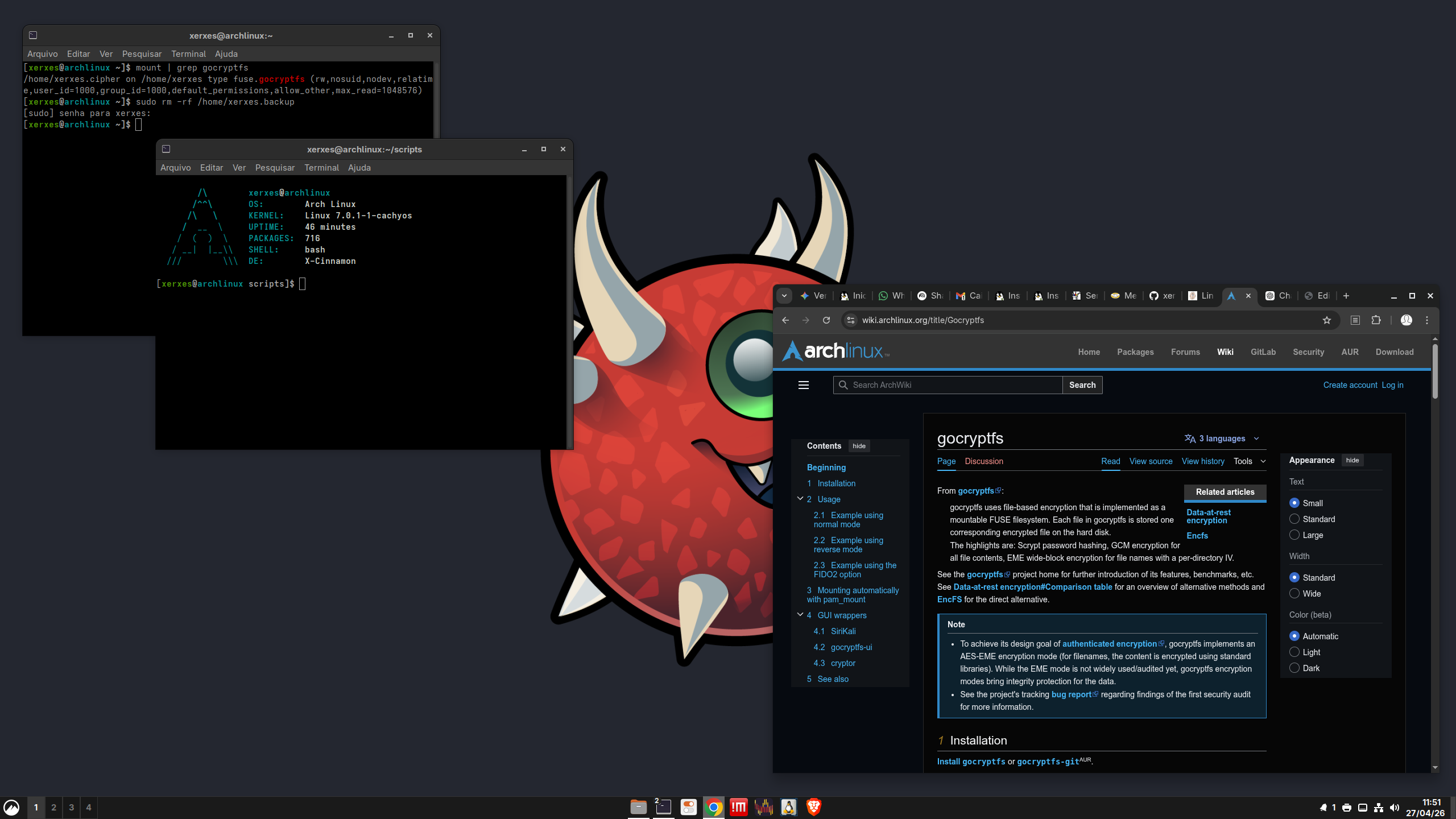This screenshot has width=1456, height=819.
Task: Switch to the Discussion tab
Action: [983, 461]
